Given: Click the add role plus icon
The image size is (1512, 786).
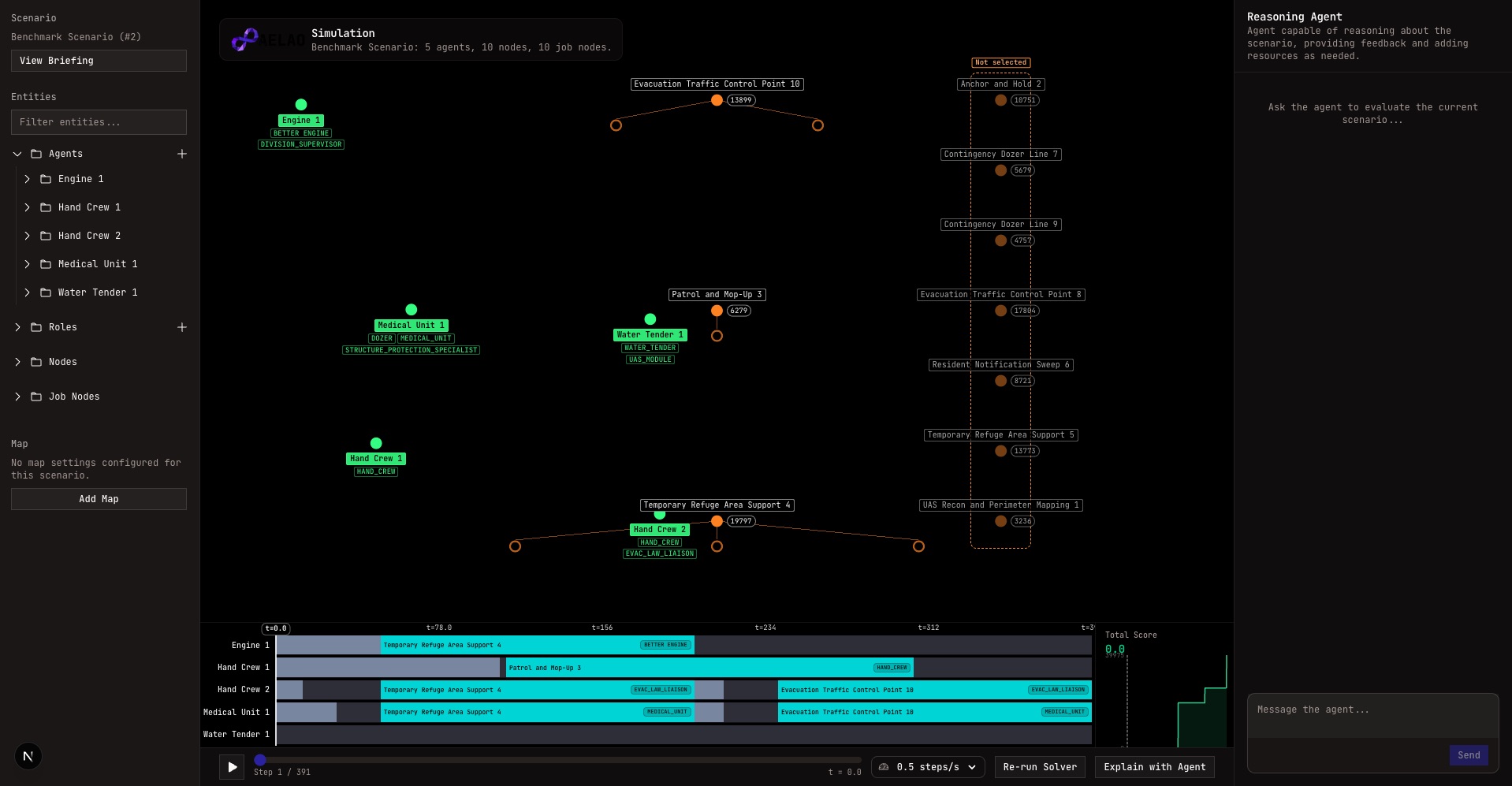Looking at the screenshot, I should point(182,327).
